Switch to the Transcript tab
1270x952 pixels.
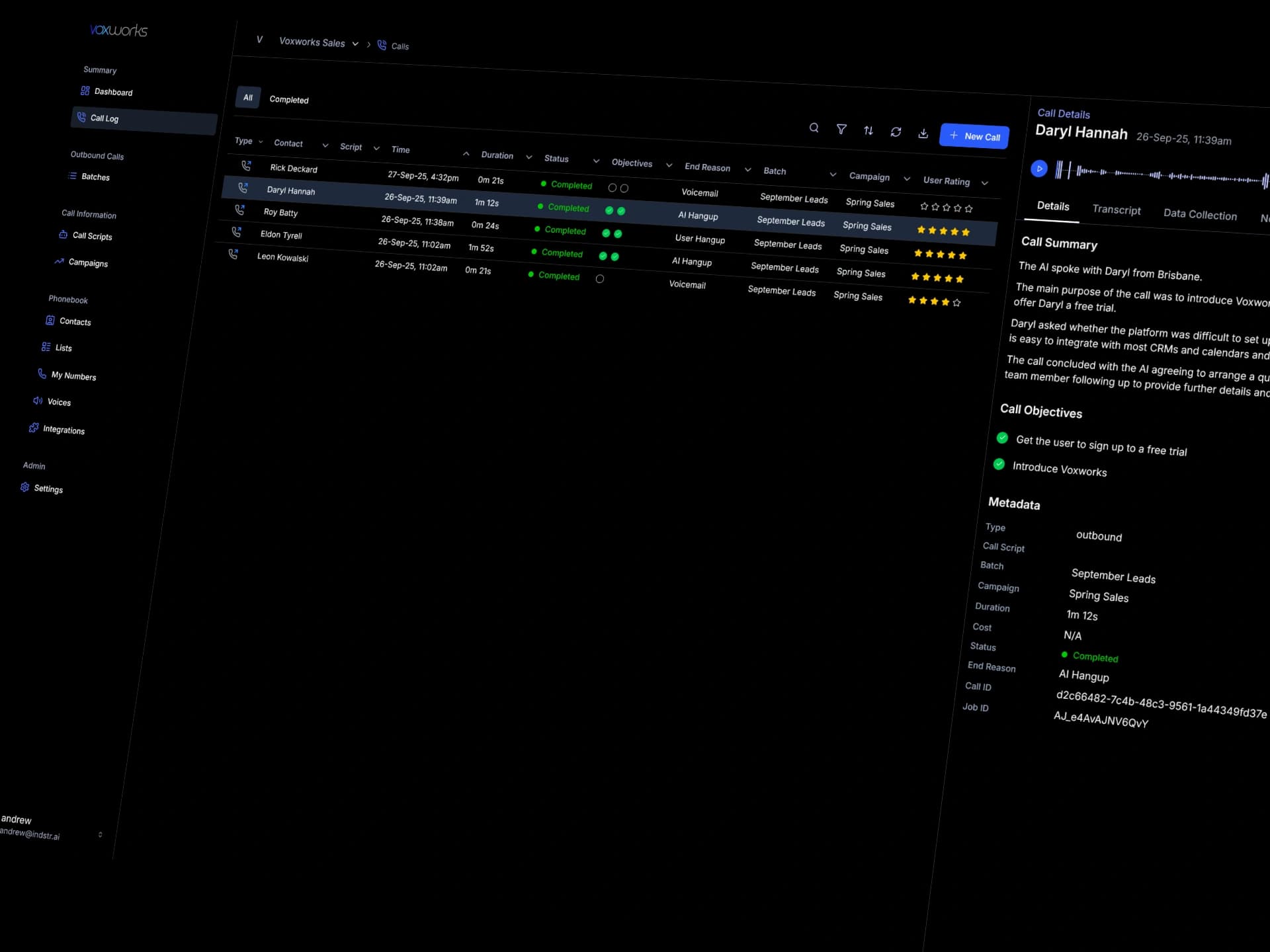pyautogui.click(x=1117, y=210)
